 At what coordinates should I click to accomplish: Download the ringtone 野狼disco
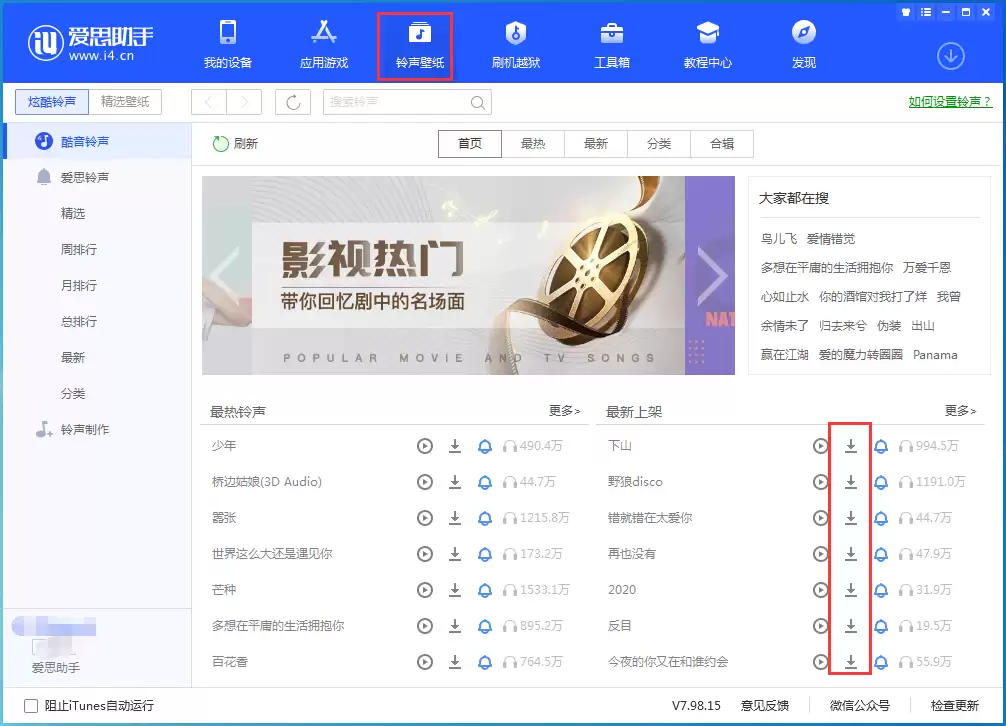(x=851, y=482)
